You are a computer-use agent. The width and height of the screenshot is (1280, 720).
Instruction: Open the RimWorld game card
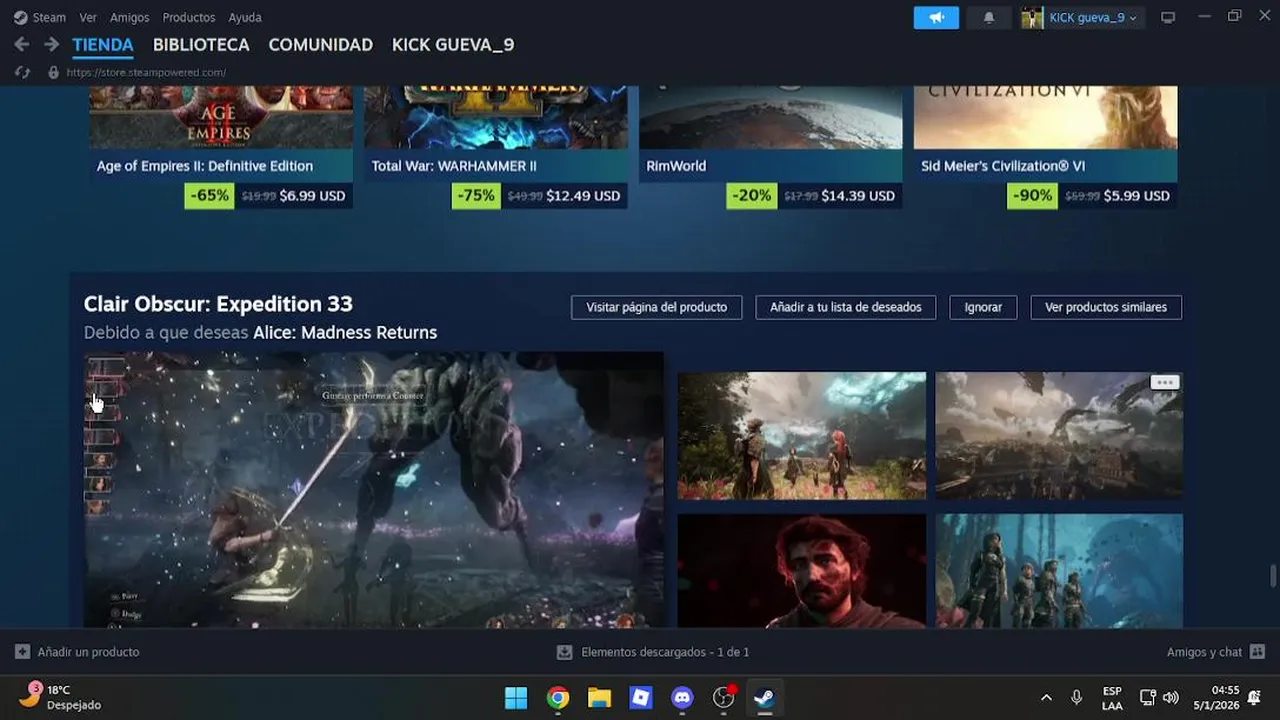click(x=771, y=147)
